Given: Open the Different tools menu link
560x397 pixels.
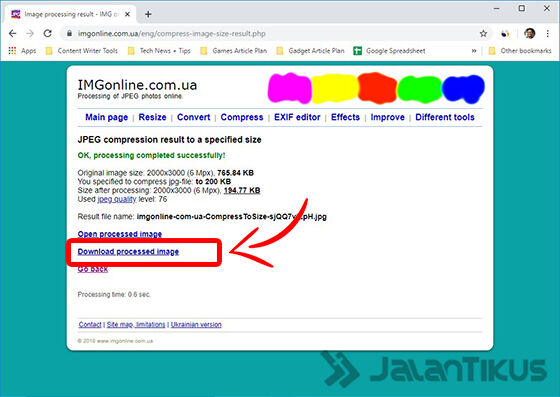Looking at the screenshot, I should [x=445, y=117].
